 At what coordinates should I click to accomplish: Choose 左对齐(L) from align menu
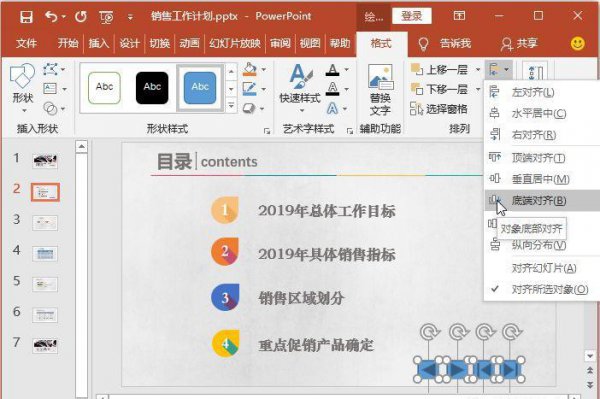point(542,92)
